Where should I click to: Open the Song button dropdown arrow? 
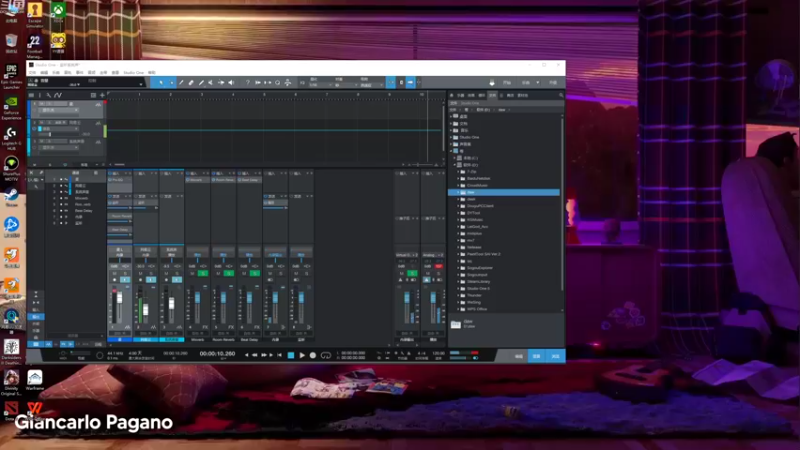[x=537, y=83]
